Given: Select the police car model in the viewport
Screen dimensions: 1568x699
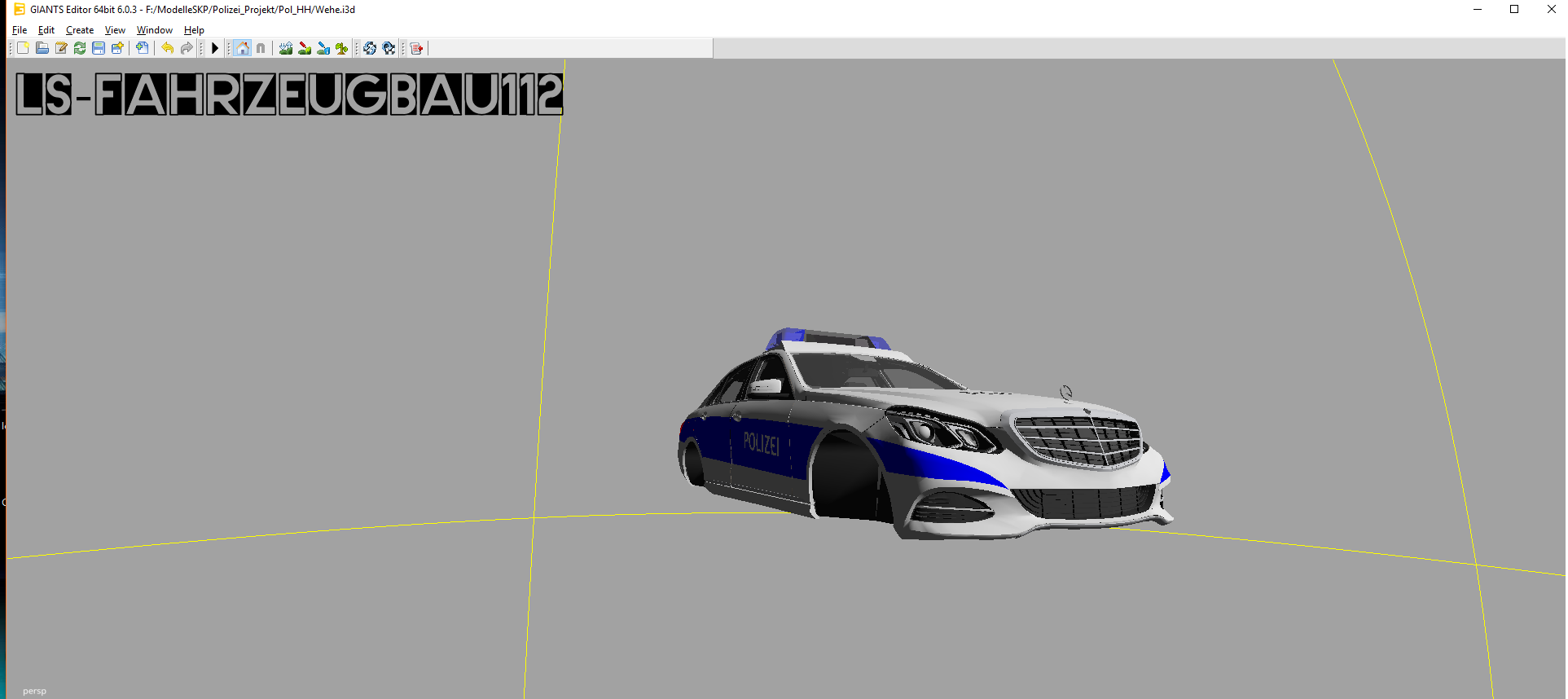Looking at the screenshot, I should click(925, 434).
